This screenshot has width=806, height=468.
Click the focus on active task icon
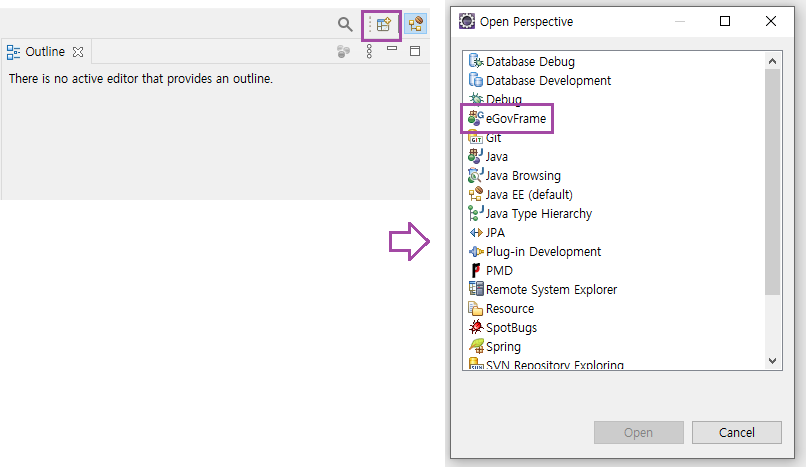pyautogui.click(x=343, y=51)
